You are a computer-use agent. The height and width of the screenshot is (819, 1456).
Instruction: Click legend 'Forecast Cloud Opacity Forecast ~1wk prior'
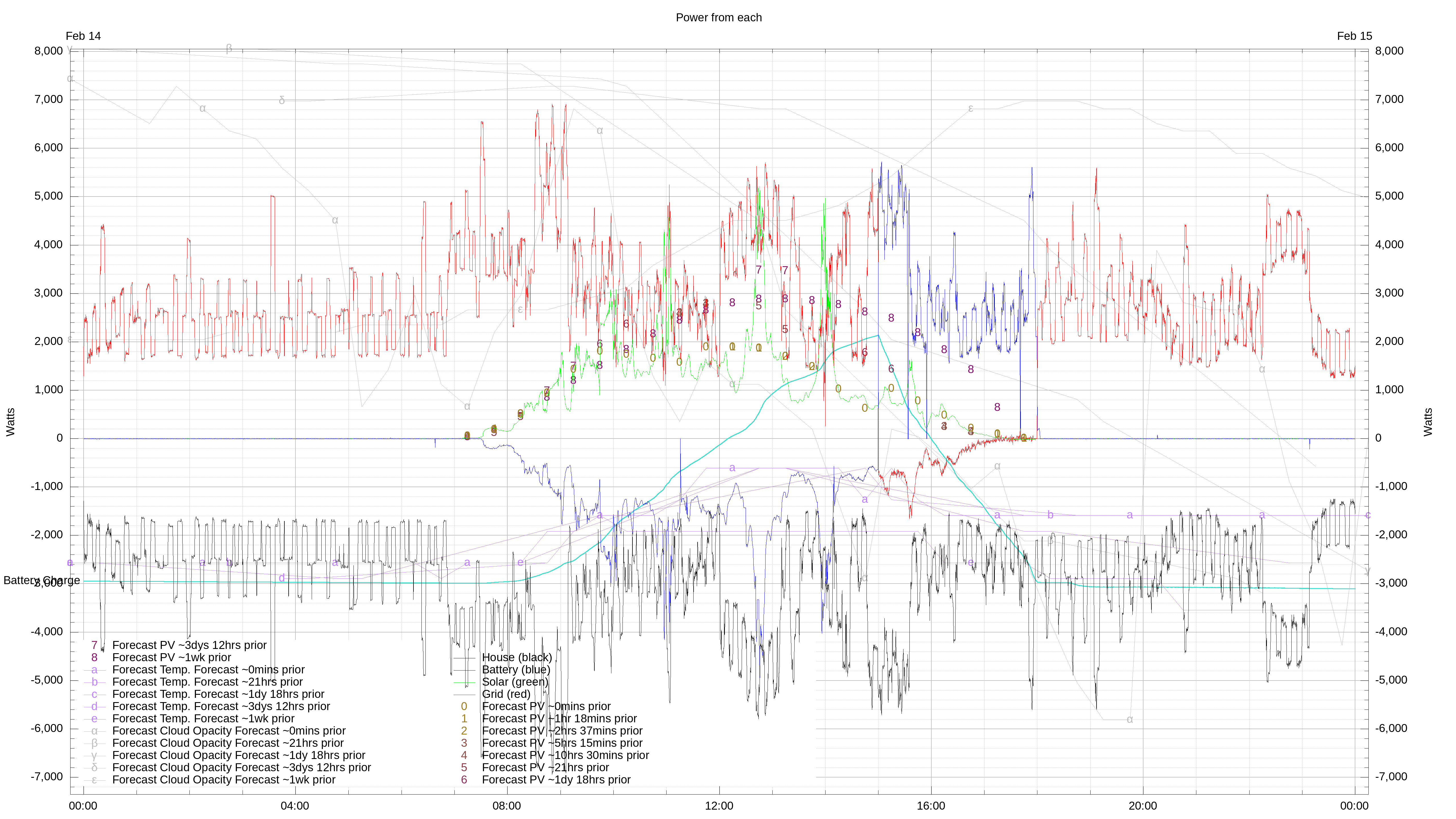pos(224,780)
